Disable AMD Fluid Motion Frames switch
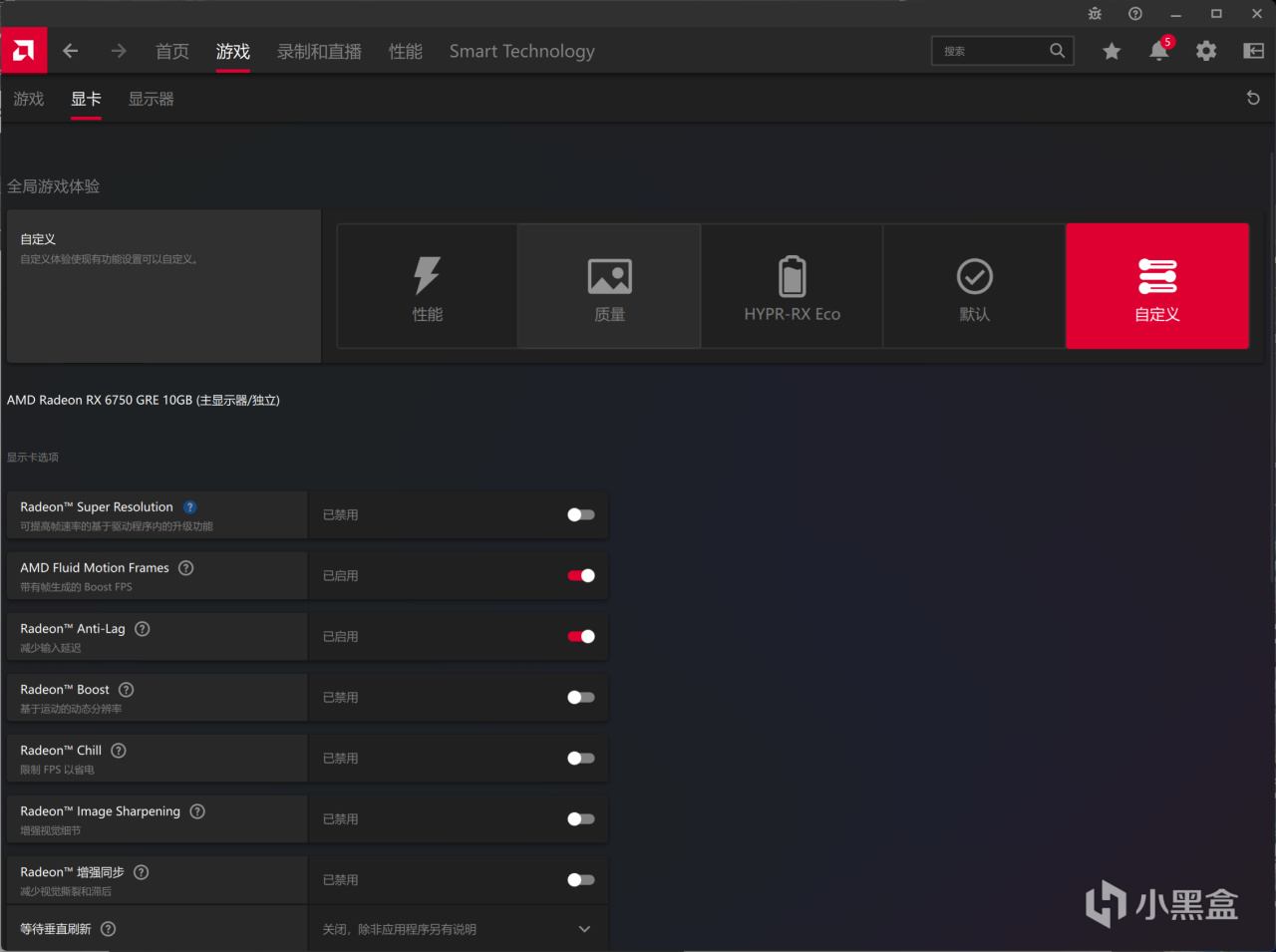Screen dimensions: 1276x952 [581, 576]
